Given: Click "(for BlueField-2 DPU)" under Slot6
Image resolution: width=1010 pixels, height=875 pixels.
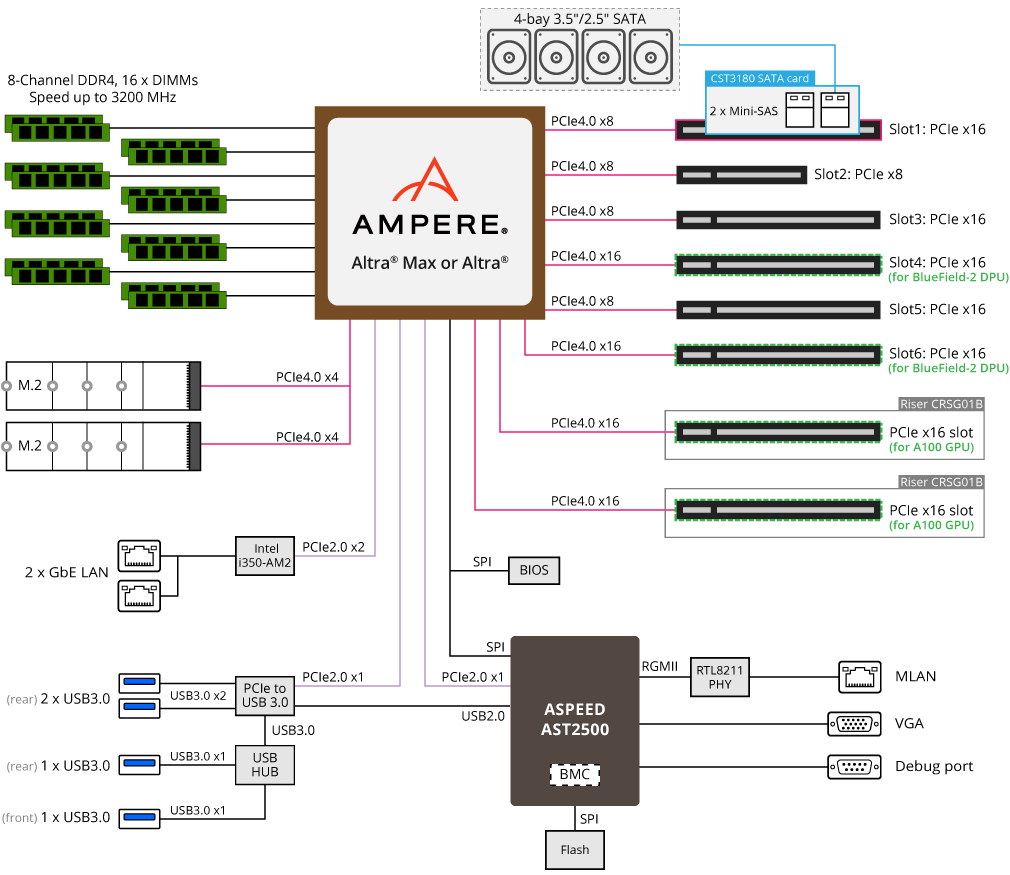Looking at the screenshot, I should click(x=948, y=368).
